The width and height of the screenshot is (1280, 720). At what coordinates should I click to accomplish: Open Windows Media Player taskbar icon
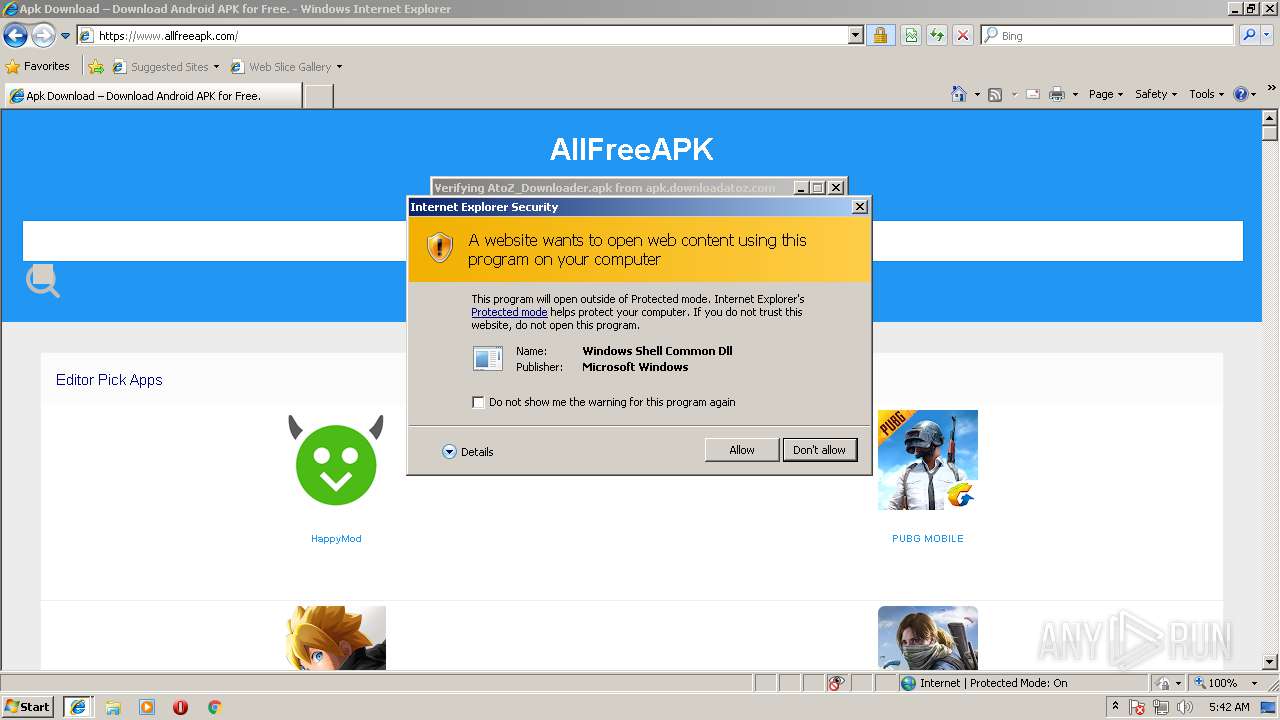tap(147, 707)
